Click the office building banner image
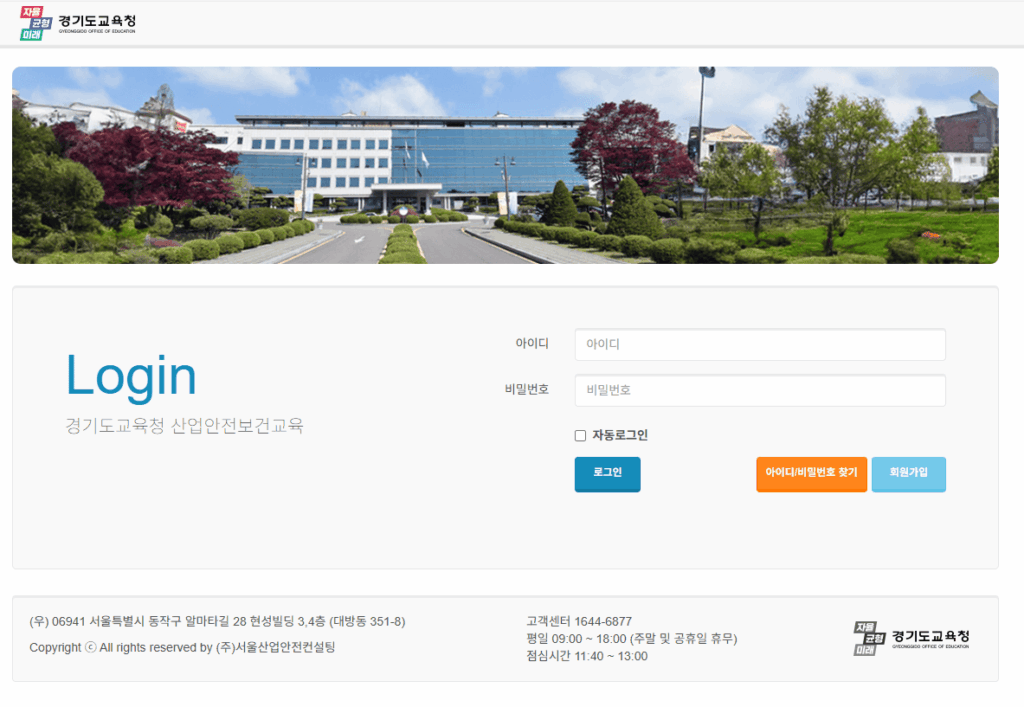This screenshot has height=707, width=1024. [505, 165]
